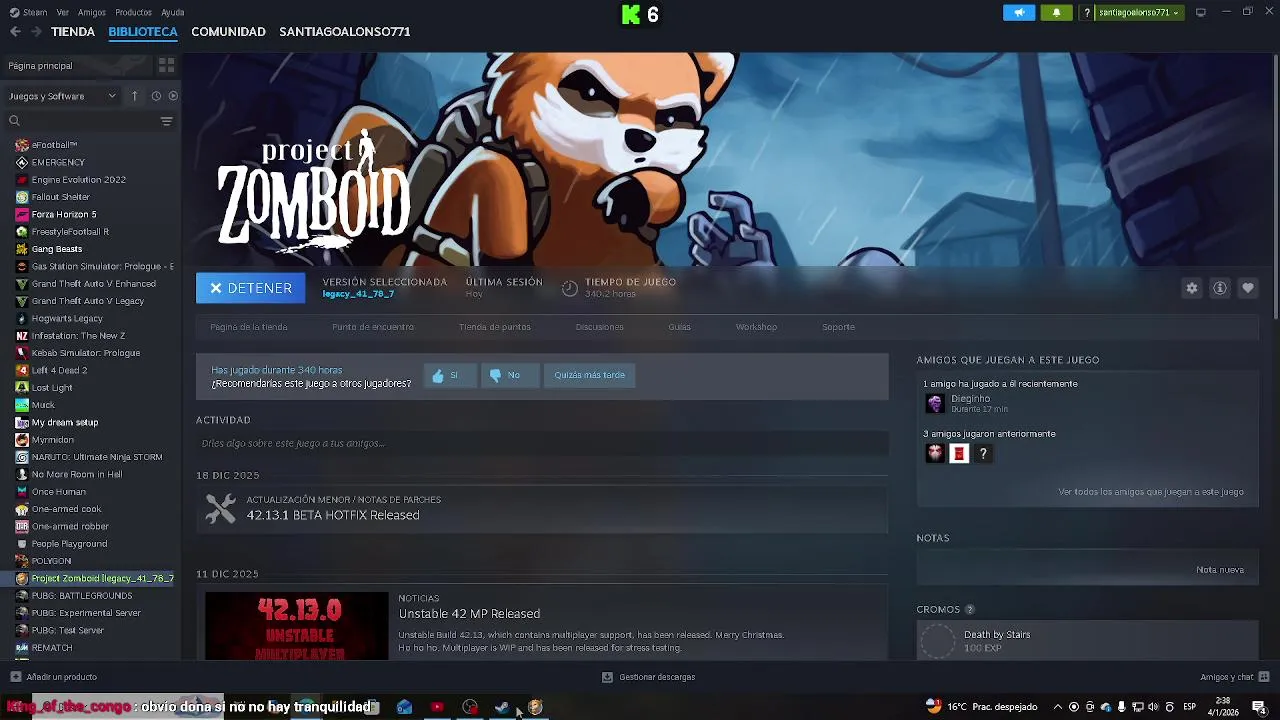
Task: Open the game information icon
Action: click(x=1220, y=288)
